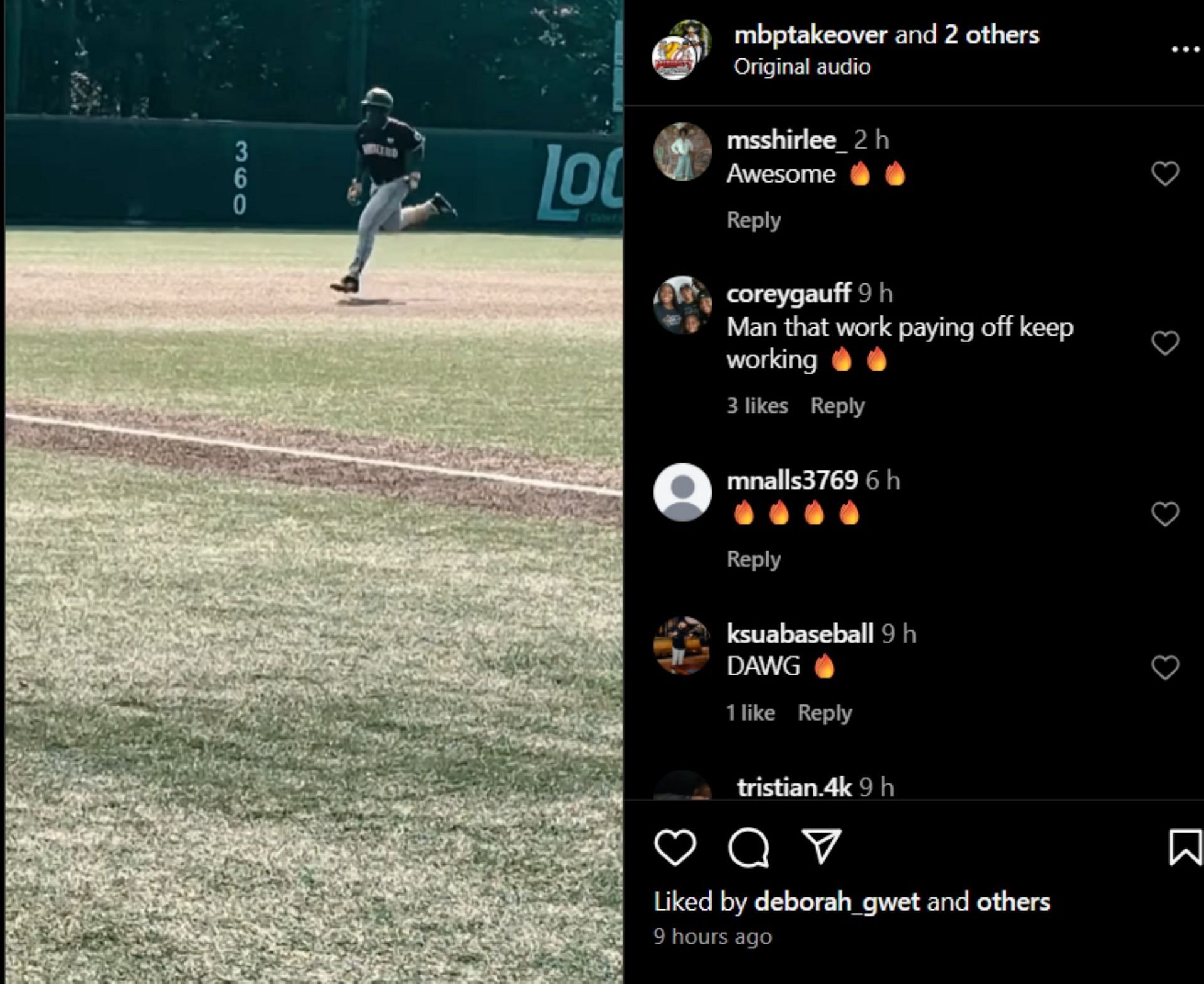This screenshot has width=1204, height=984.
Task: Open the three-dots more options menu
Action: (1185, 50)
